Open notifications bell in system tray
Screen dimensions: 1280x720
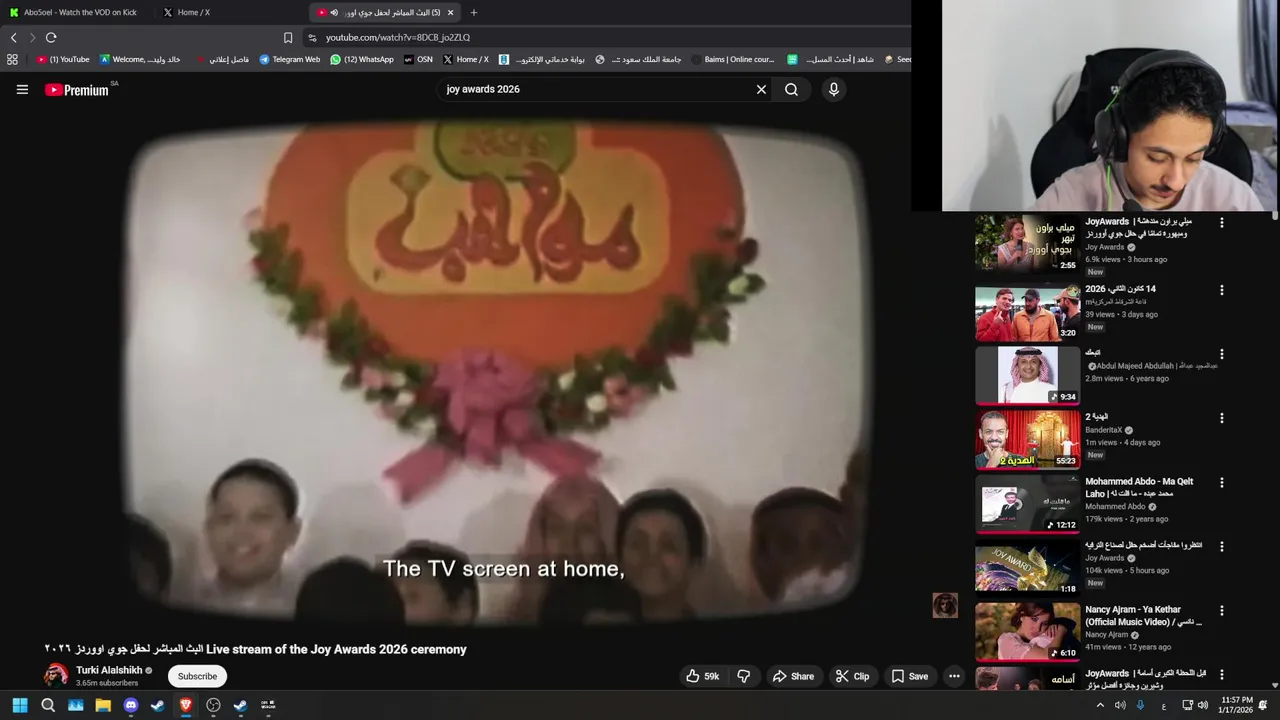[1264, 705]
